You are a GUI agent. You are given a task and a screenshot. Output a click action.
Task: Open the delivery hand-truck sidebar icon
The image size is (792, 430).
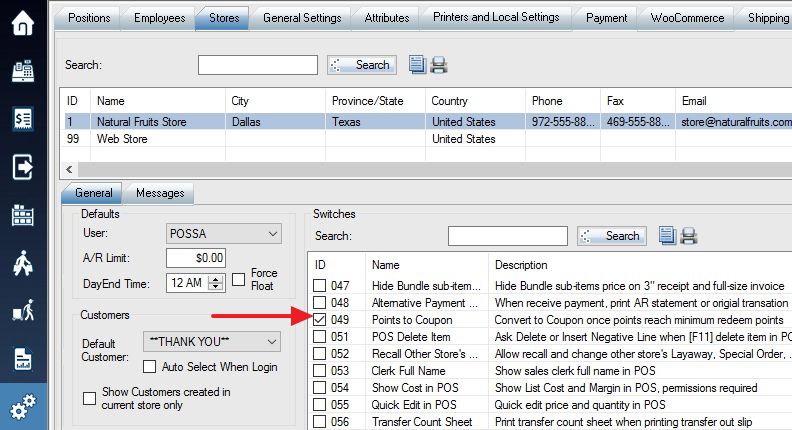click(x=23, y=310)
